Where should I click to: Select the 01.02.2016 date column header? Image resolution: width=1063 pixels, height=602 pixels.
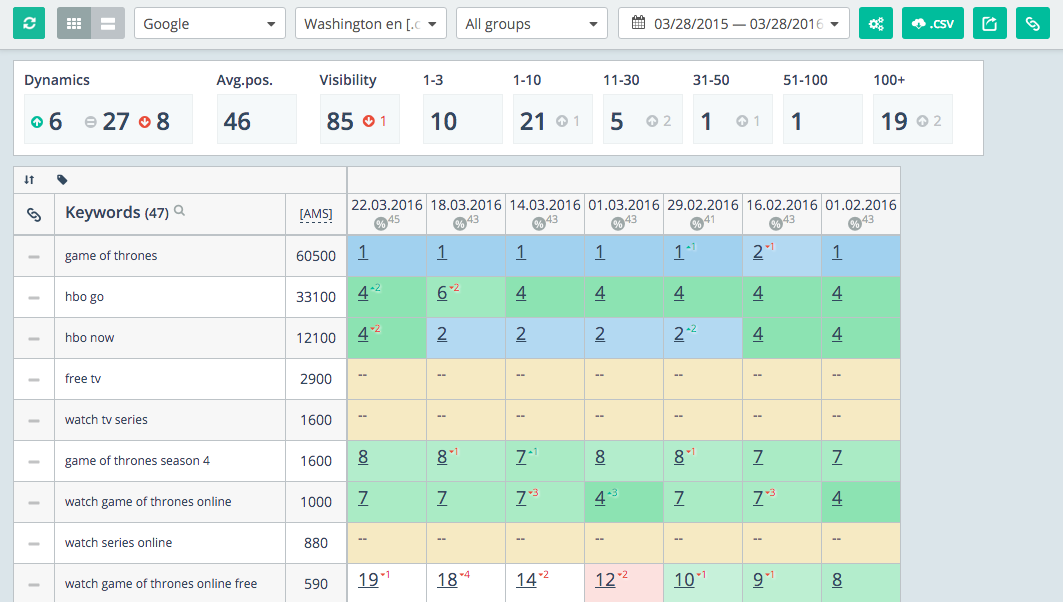[x=860, y=205]
